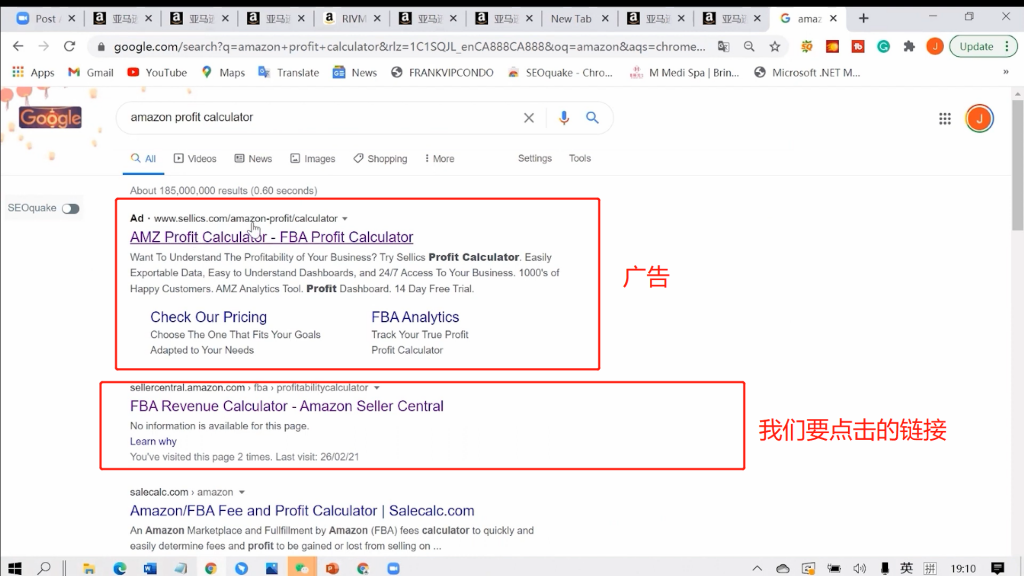Image resolution: width=1024 pixels, height=576 pixels.
Task: Expand the More search options menu
Action: coord(438,158)
